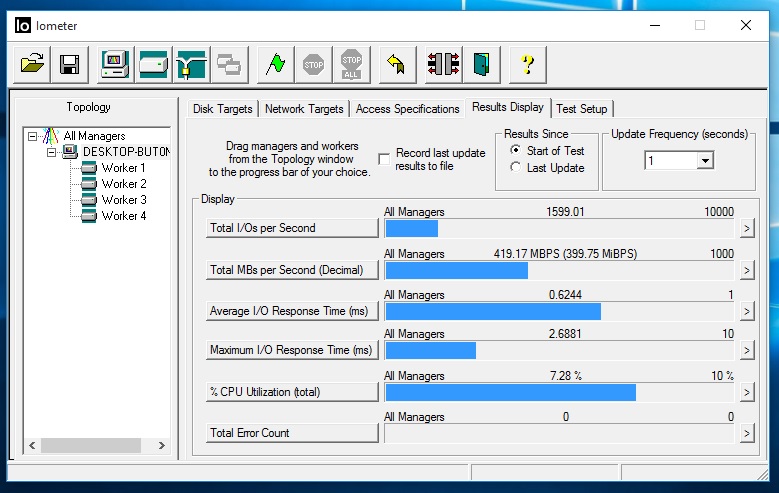The image size is (779, 493).
Task: Open the Access Specifications tab
Action: pos(407,109)
